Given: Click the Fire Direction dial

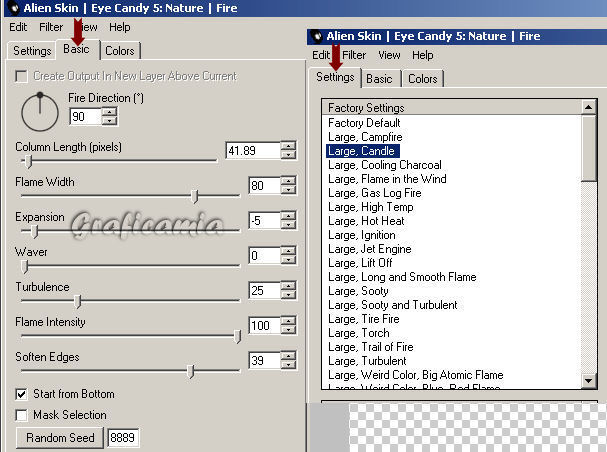Looking at the screenshot, I should [x=40, y=112].
